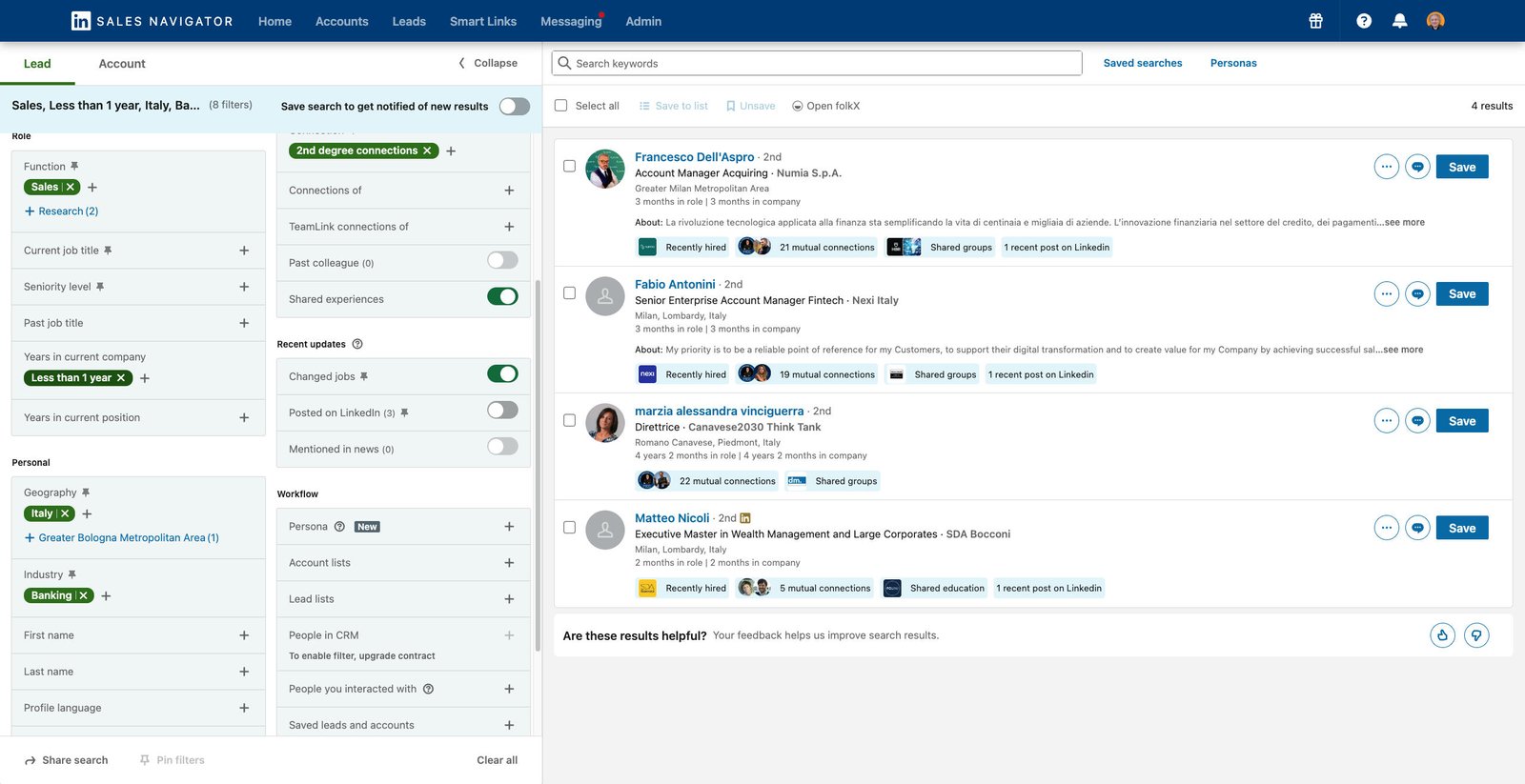Open notifications bell icon
The height and width of the screenshot is (784, 1525).
point(1399,21)
